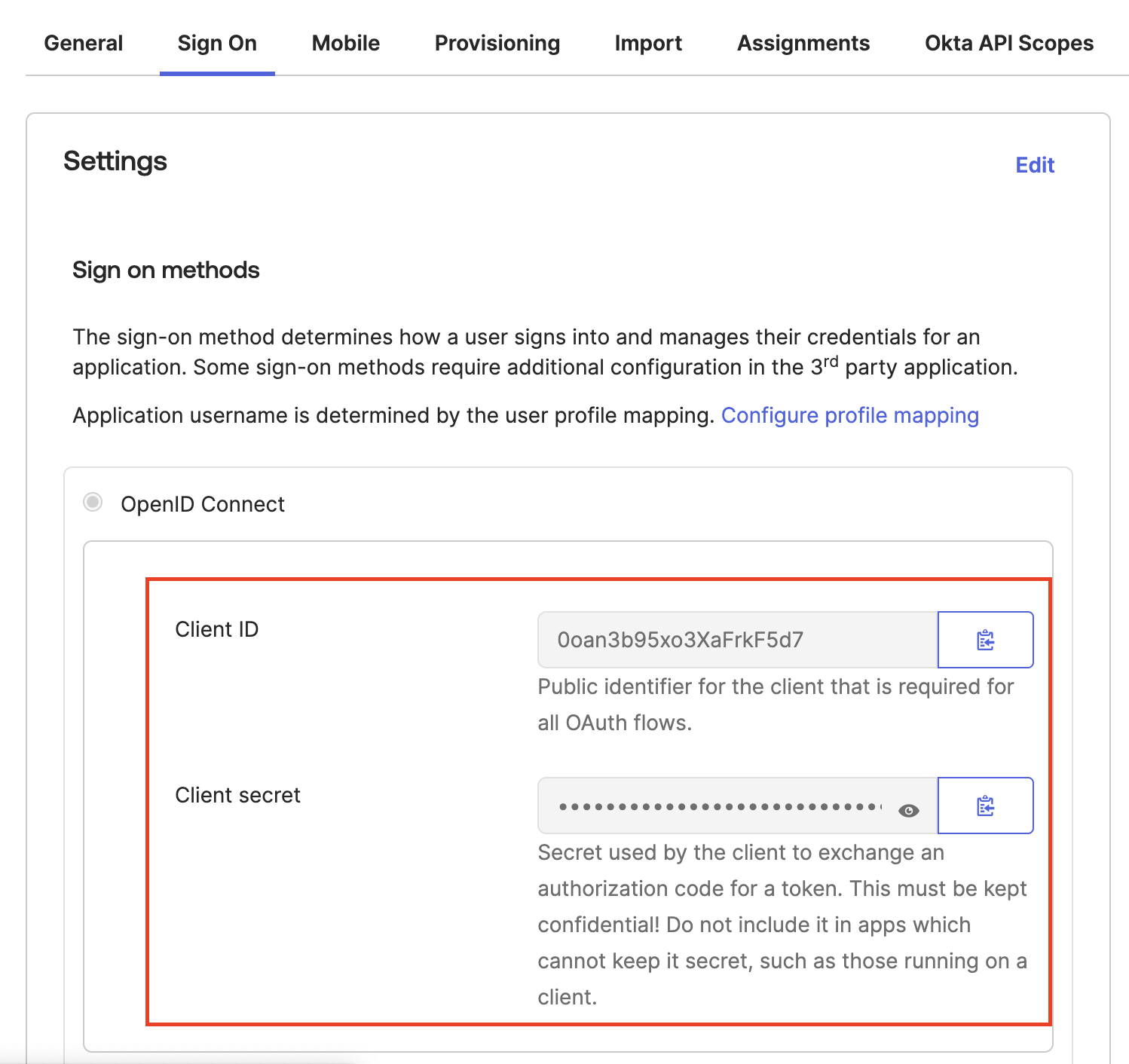Viewport: 1129px width, 1064px height.
Task: Click the Settings heading
Action: pos(115,161)
